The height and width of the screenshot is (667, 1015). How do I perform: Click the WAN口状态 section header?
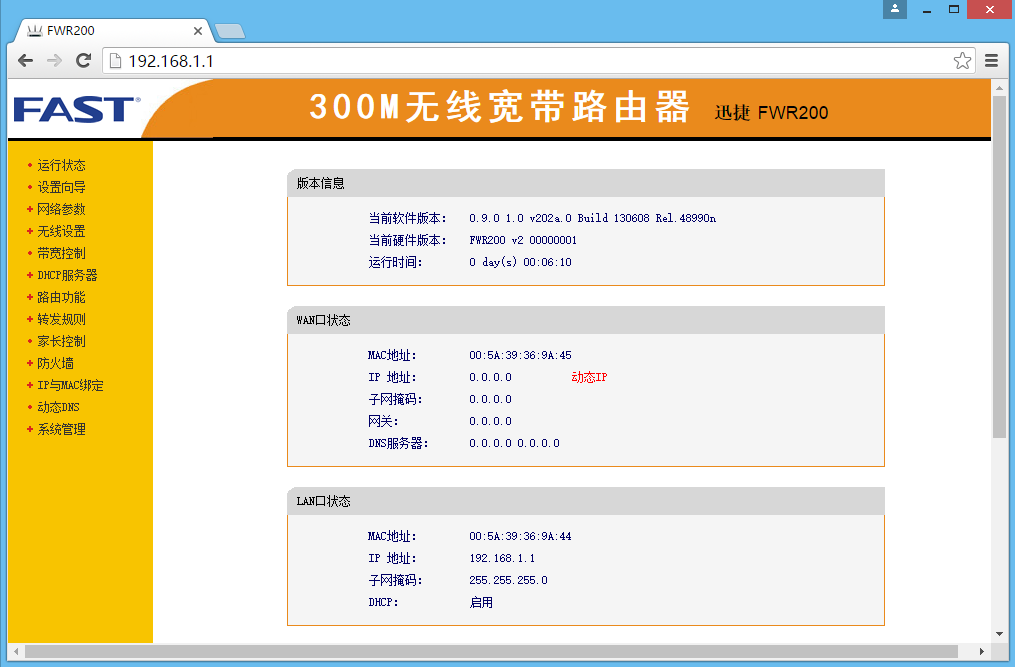586,320
